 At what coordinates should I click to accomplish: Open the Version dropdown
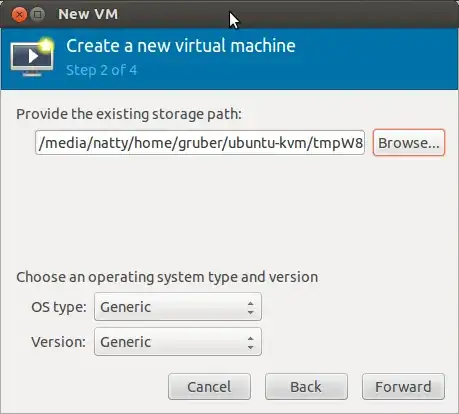click(x=178, y=342)
